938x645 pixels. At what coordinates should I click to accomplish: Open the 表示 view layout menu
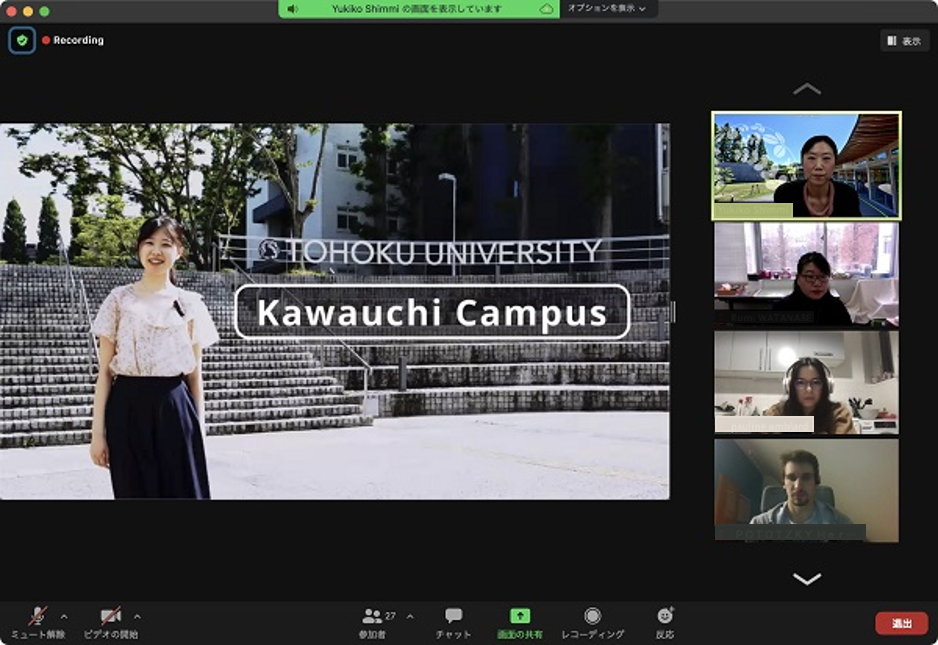pyautogui.click(x=904, y=41)
